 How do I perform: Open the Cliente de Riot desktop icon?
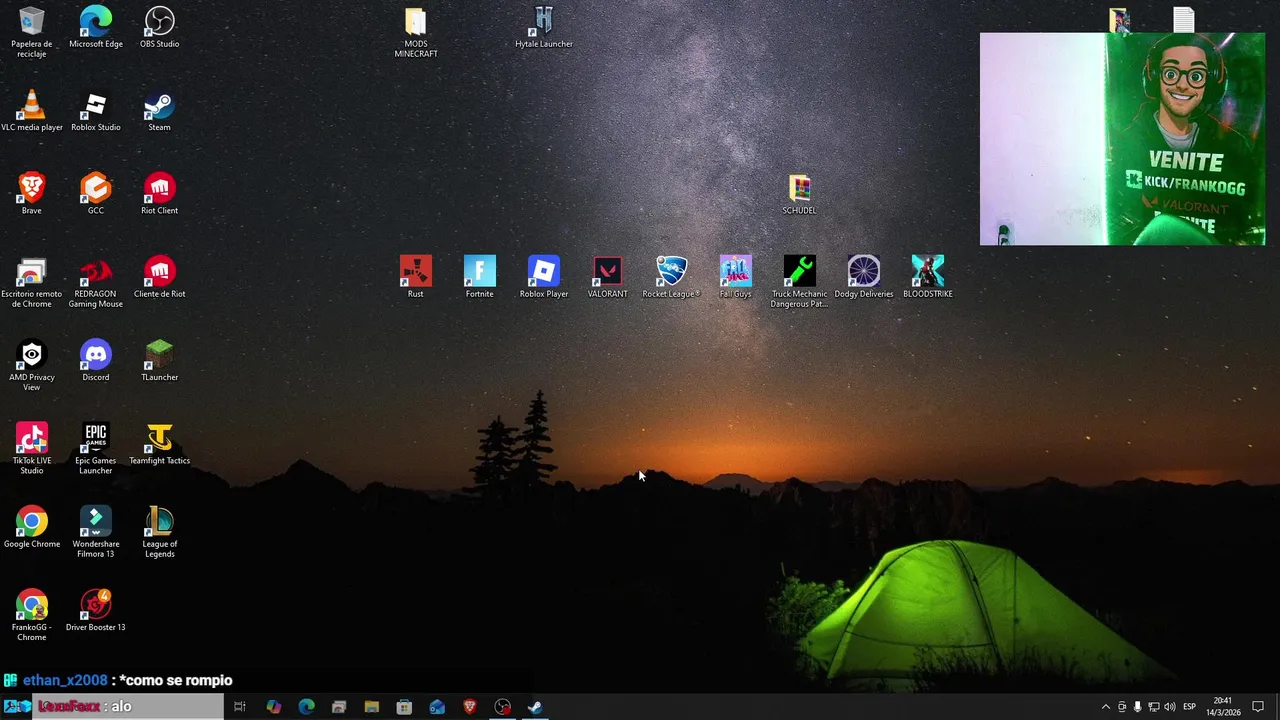pyautogui.click(x=160, y=277)
